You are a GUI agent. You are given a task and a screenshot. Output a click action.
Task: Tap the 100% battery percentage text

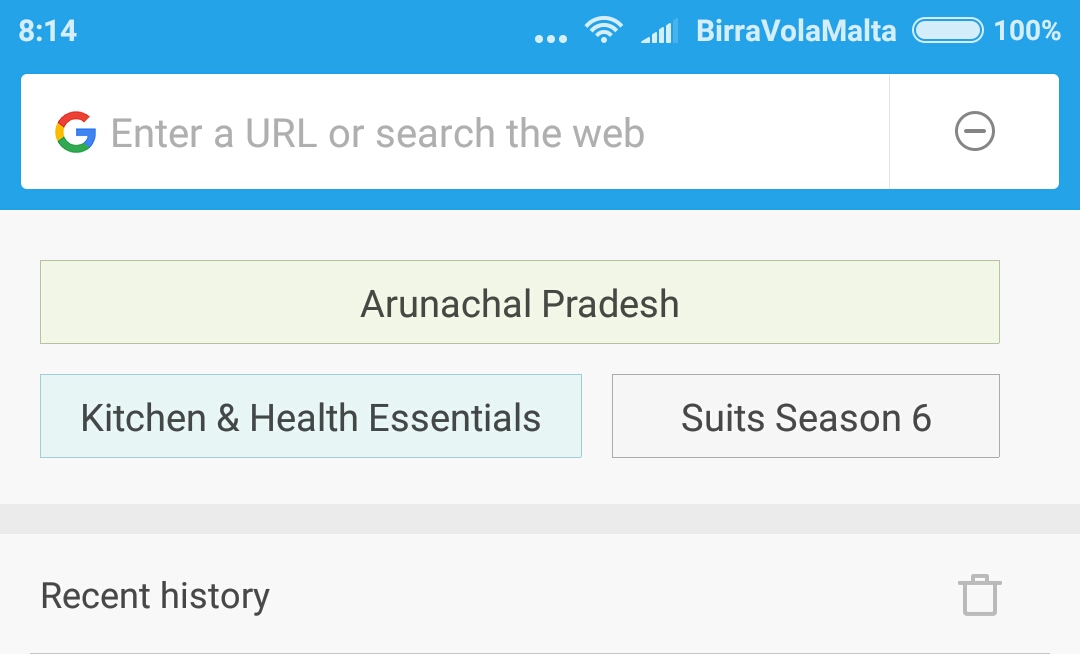point(1027,31)
